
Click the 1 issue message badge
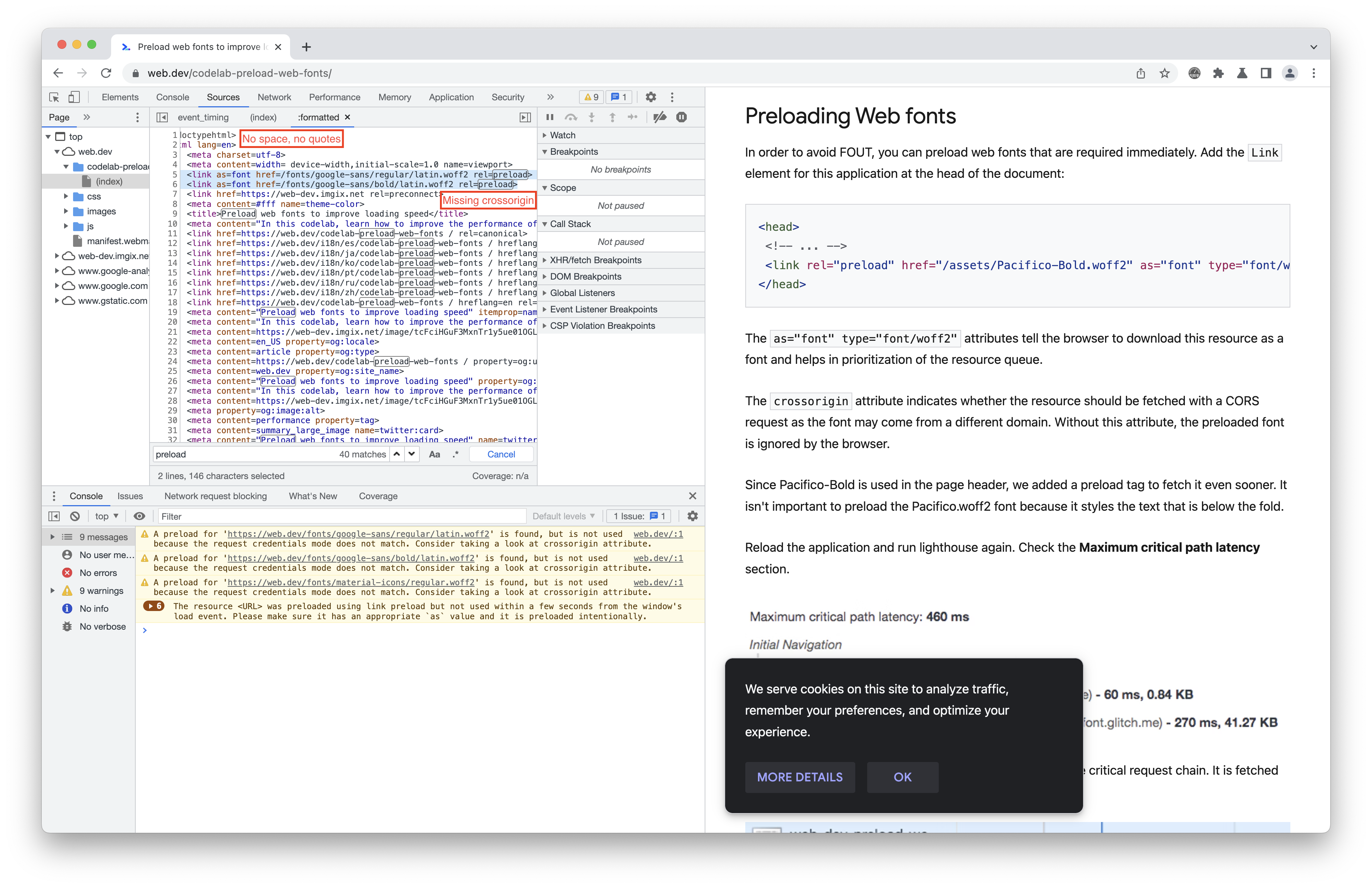(x=619, y=97)
